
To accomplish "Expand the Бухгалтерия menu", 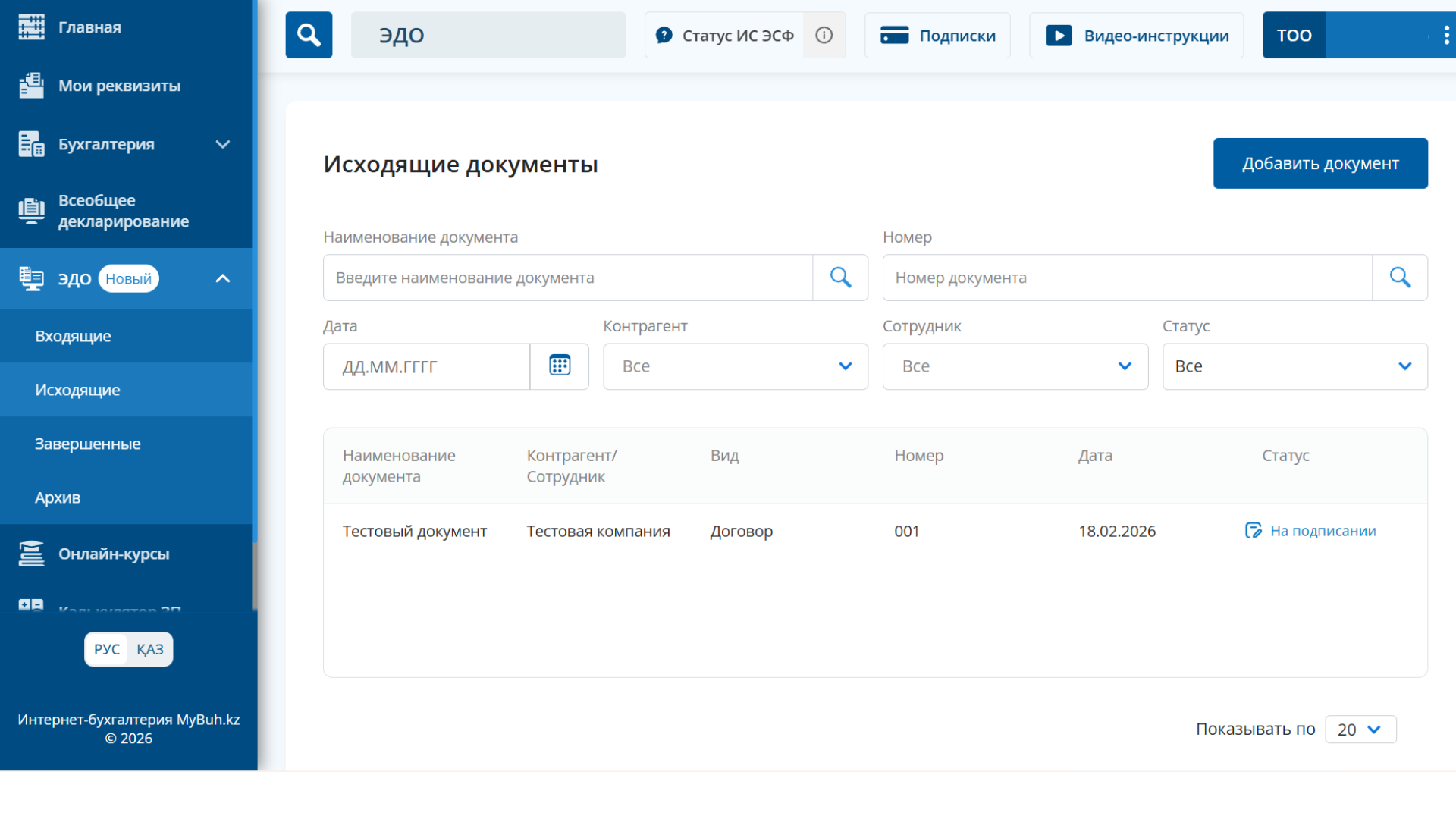I will click(222, 144).
